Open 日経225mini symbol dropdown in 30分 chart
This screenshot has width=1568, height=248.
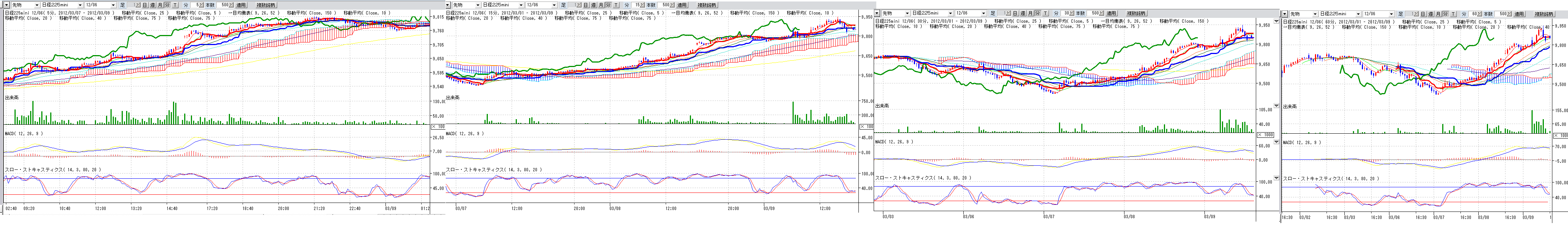pyautogui.click(x=950, y=13)
